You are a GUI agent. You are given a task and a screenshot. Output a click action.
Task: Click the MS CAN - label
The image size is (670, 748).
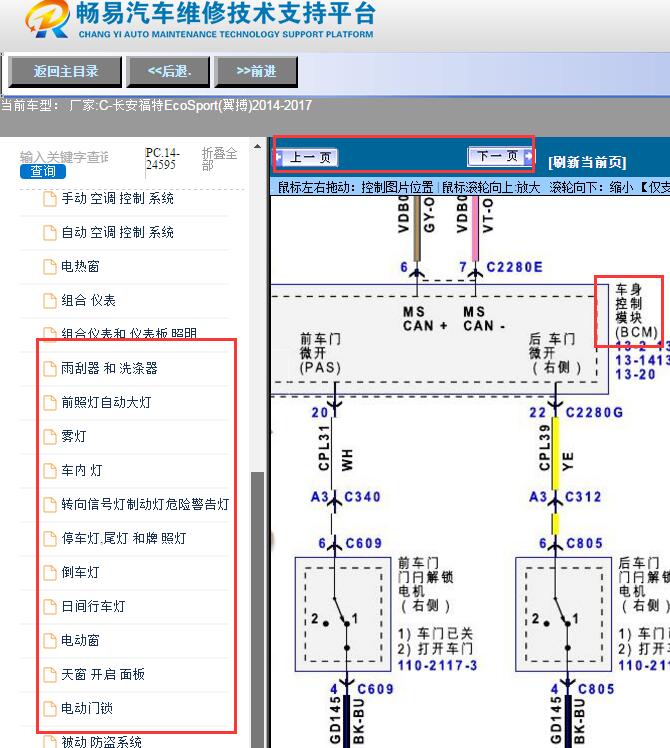point(484,319)
